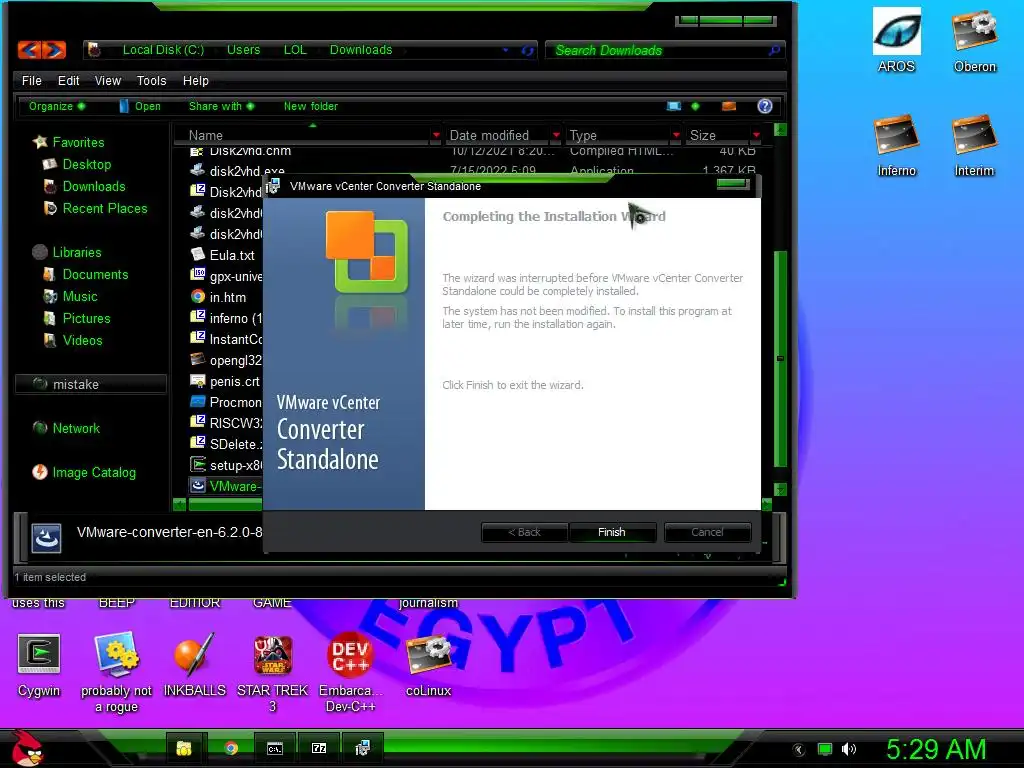
Task: Click the Users breadcrumb in address bar
Action: click(x=243, y=50)
